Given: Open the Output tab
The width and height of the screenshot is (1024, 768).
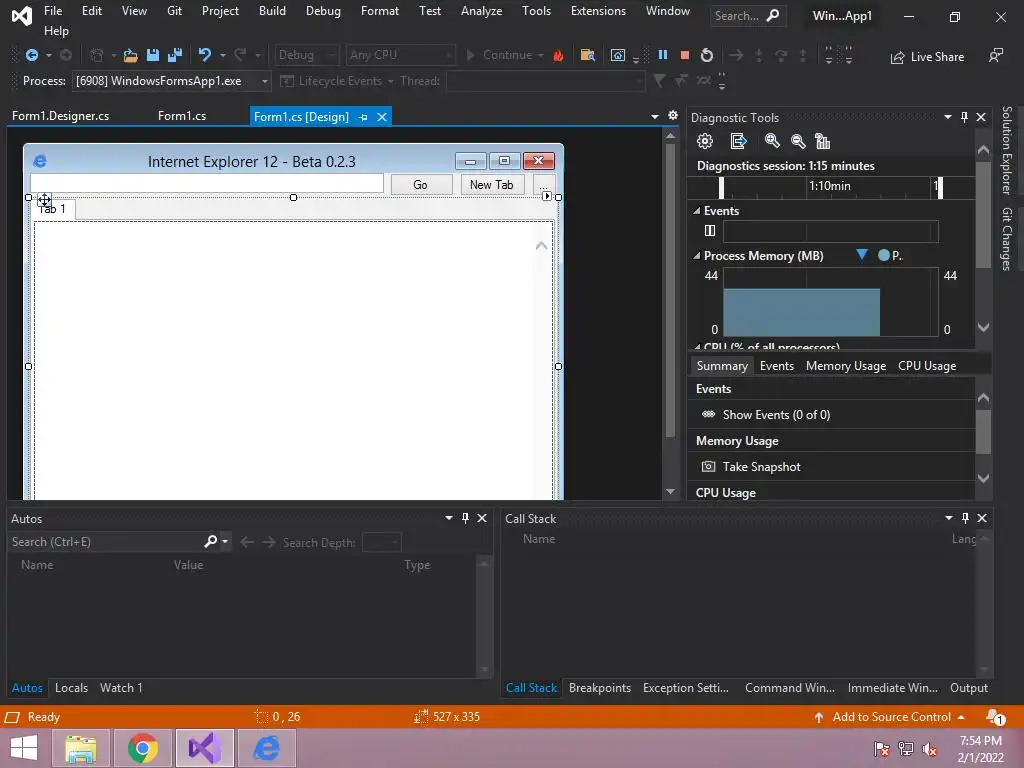Looking at the screenshot, I should point(968,688).
